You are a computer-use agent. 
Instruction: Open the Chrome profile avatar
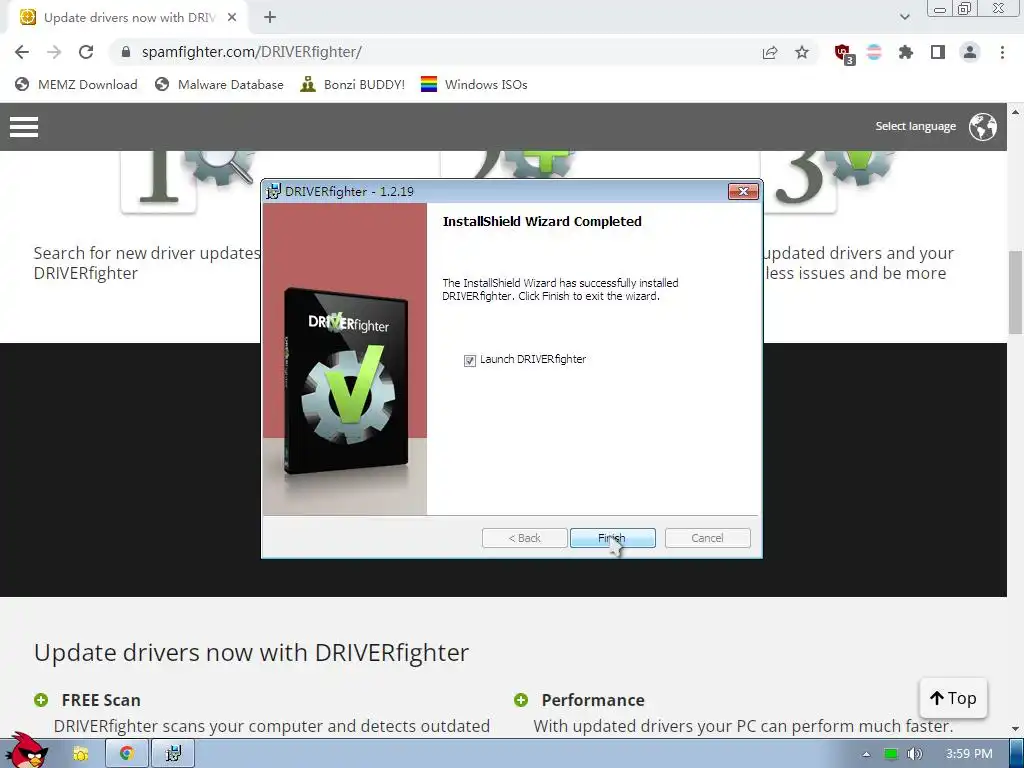pyautogui.click(x=970, y=52)
